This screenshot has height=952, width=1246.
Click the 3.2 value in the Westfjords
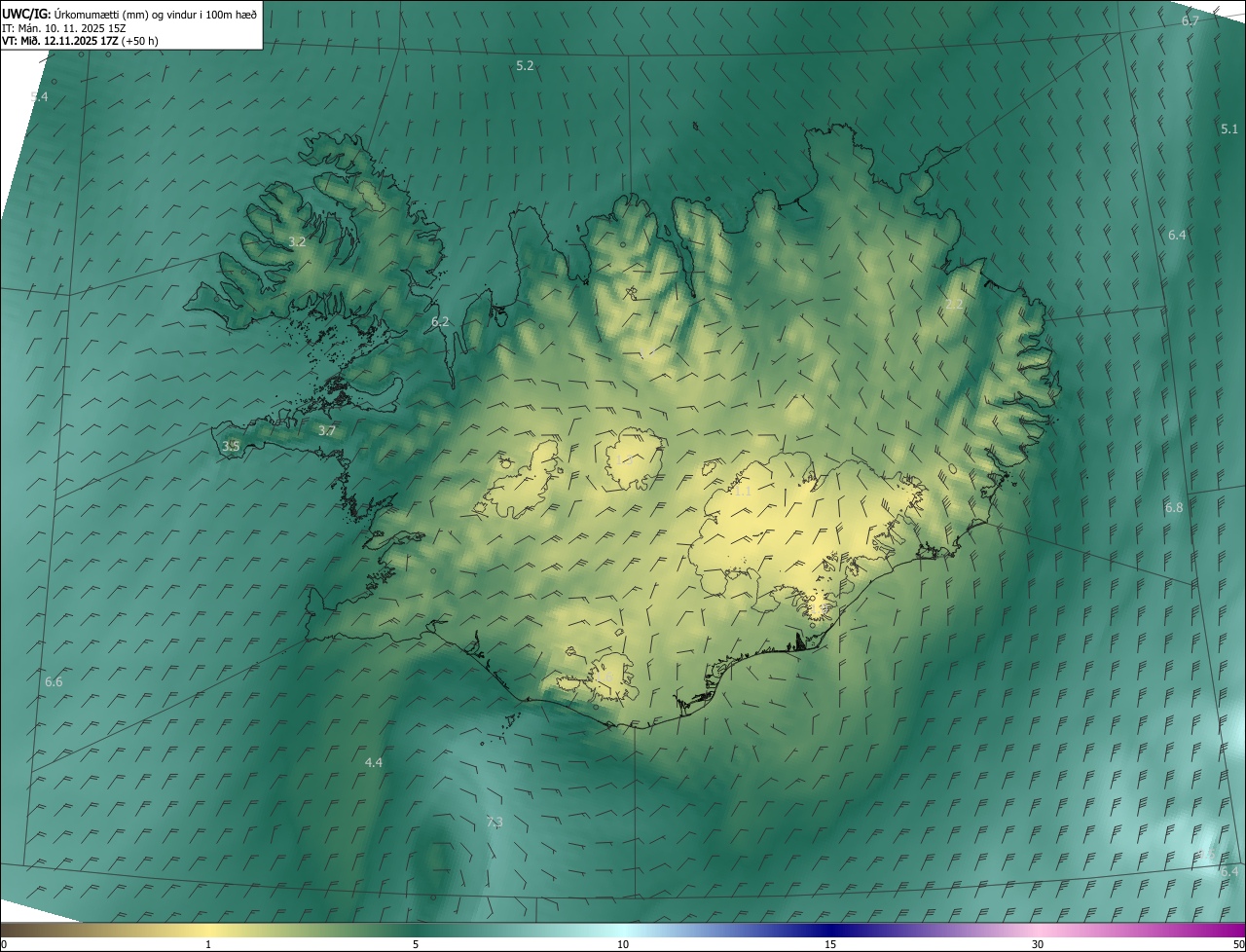click(297, 241)
